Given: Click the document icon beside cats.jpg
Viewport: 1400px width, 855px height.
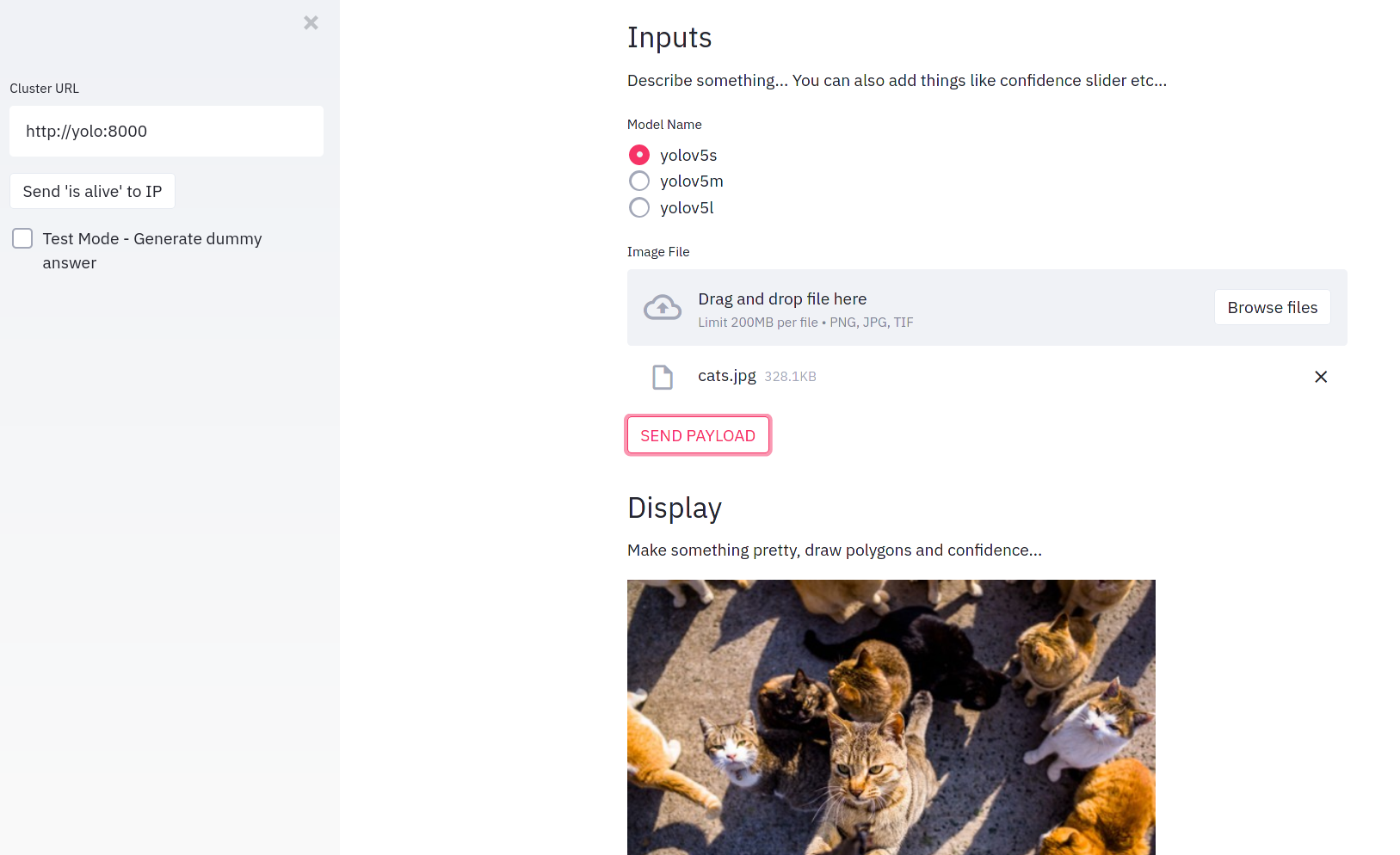Looking at the screenshot, I should tap(663, 377).
